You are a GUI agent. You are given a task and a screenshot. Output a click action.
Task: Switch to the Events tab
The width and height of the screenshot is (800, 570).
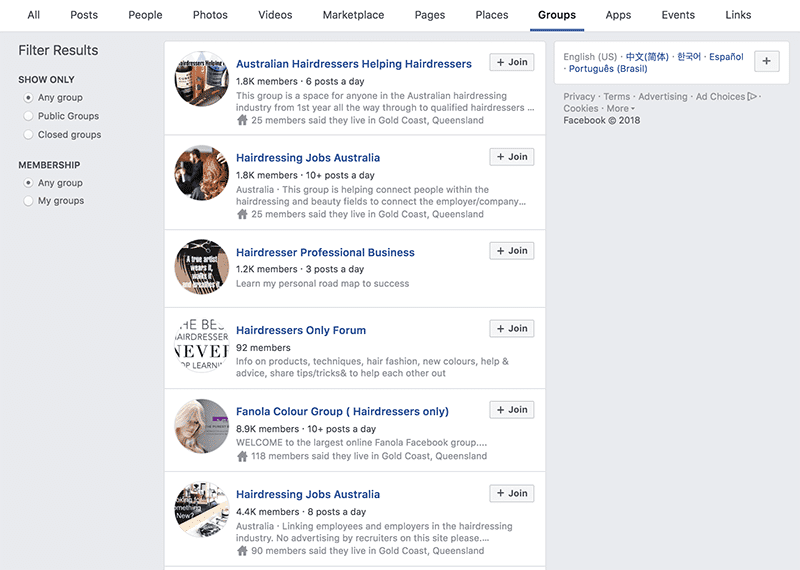678,15
